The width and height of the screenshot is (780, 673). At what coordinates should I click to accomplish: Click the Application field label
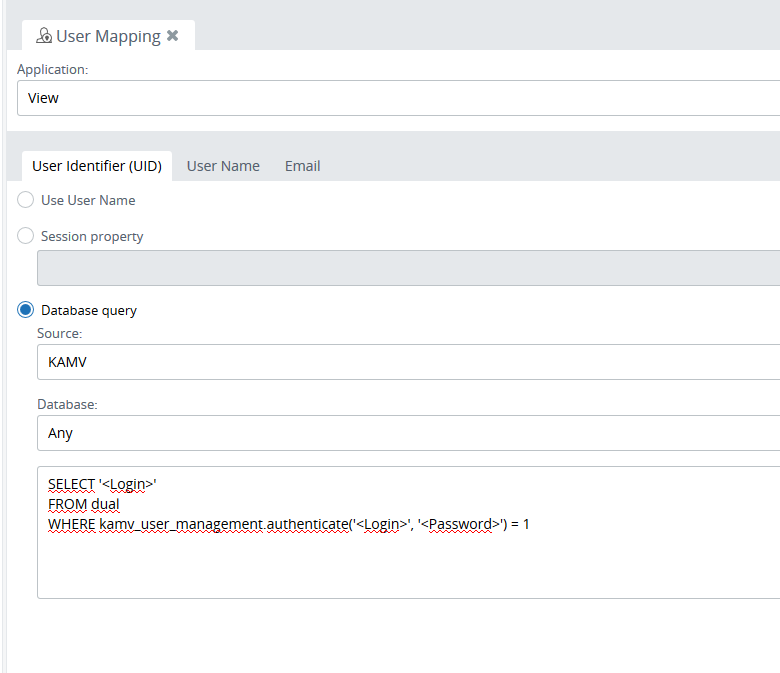(53, 70)
